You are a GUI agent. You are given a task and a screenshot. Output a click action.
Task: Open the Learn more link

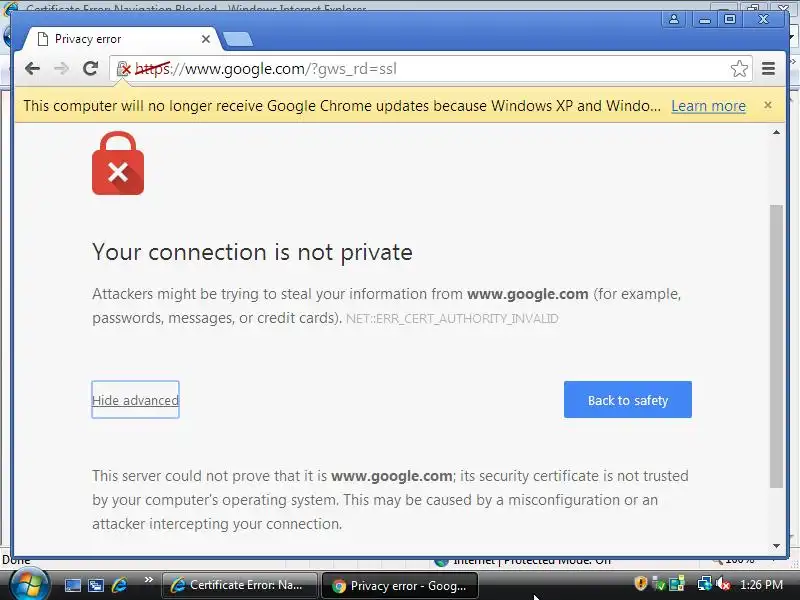click(x=708, y=106)
